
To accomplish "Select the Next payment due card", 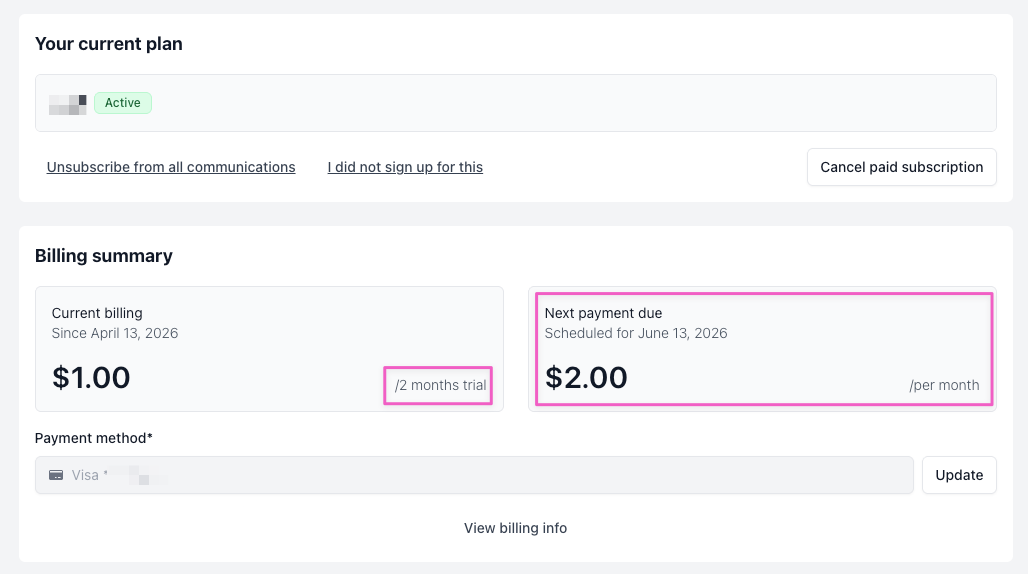I will [x=762, y=348].
